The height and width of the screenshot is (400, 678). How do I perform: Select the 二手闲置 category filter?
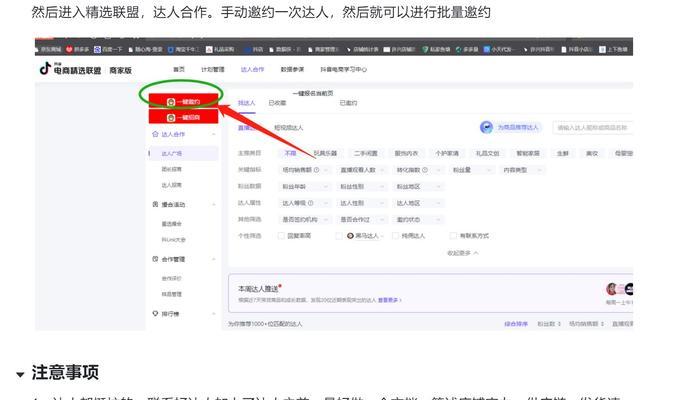click(x=365, y=153)
